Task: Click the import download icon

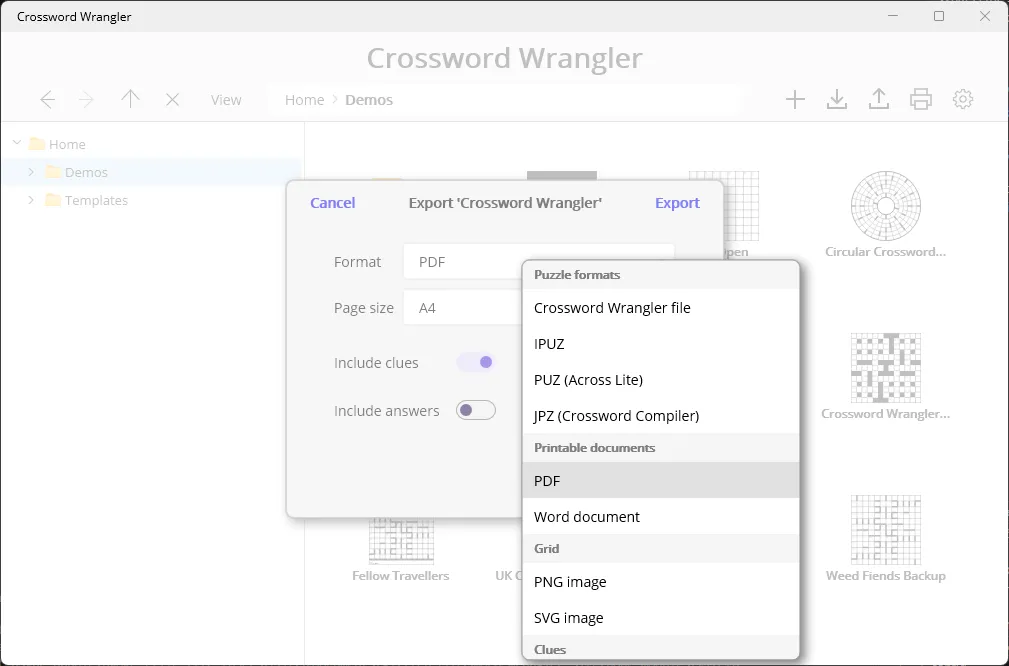Action: (x=837, y=99)
